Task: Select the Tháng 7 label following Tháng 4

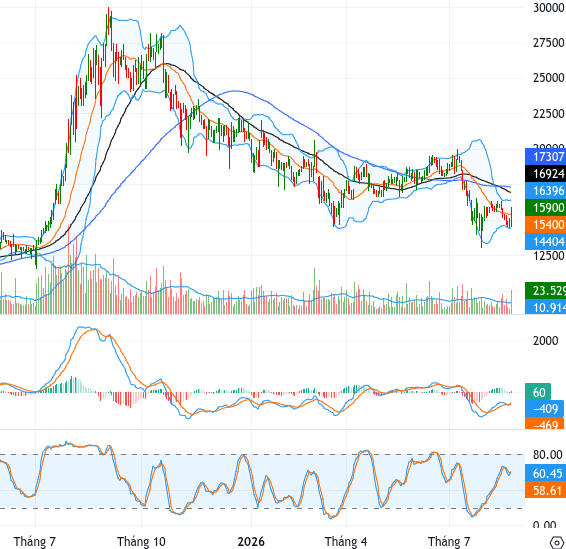Action: click(x=449, y=542)
